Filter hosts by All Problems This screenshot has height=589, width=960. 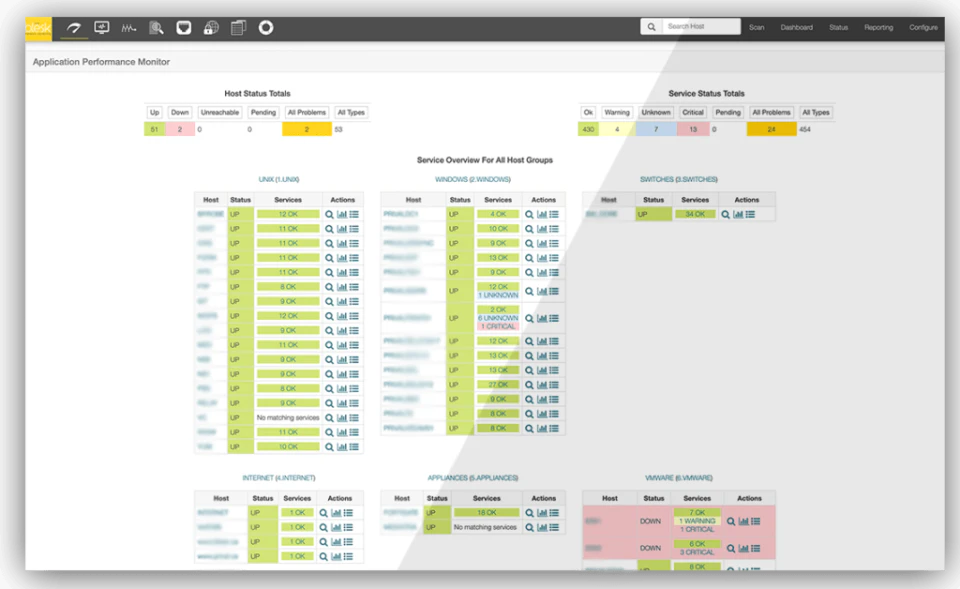pos(306,112)
